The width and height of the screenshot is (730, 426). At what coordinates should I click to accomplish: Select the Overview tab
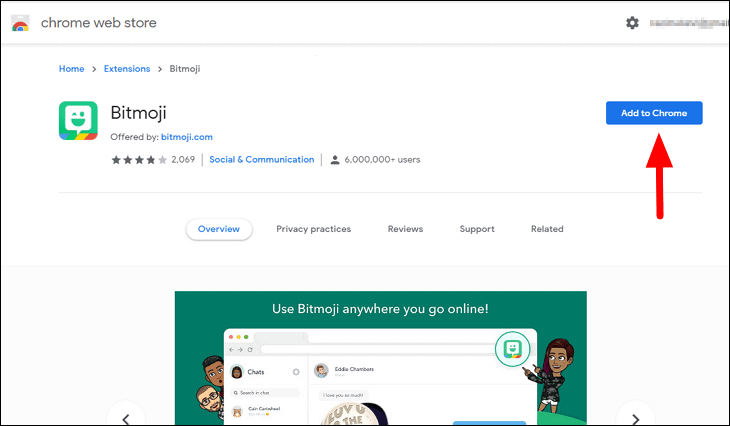point(219,229)
